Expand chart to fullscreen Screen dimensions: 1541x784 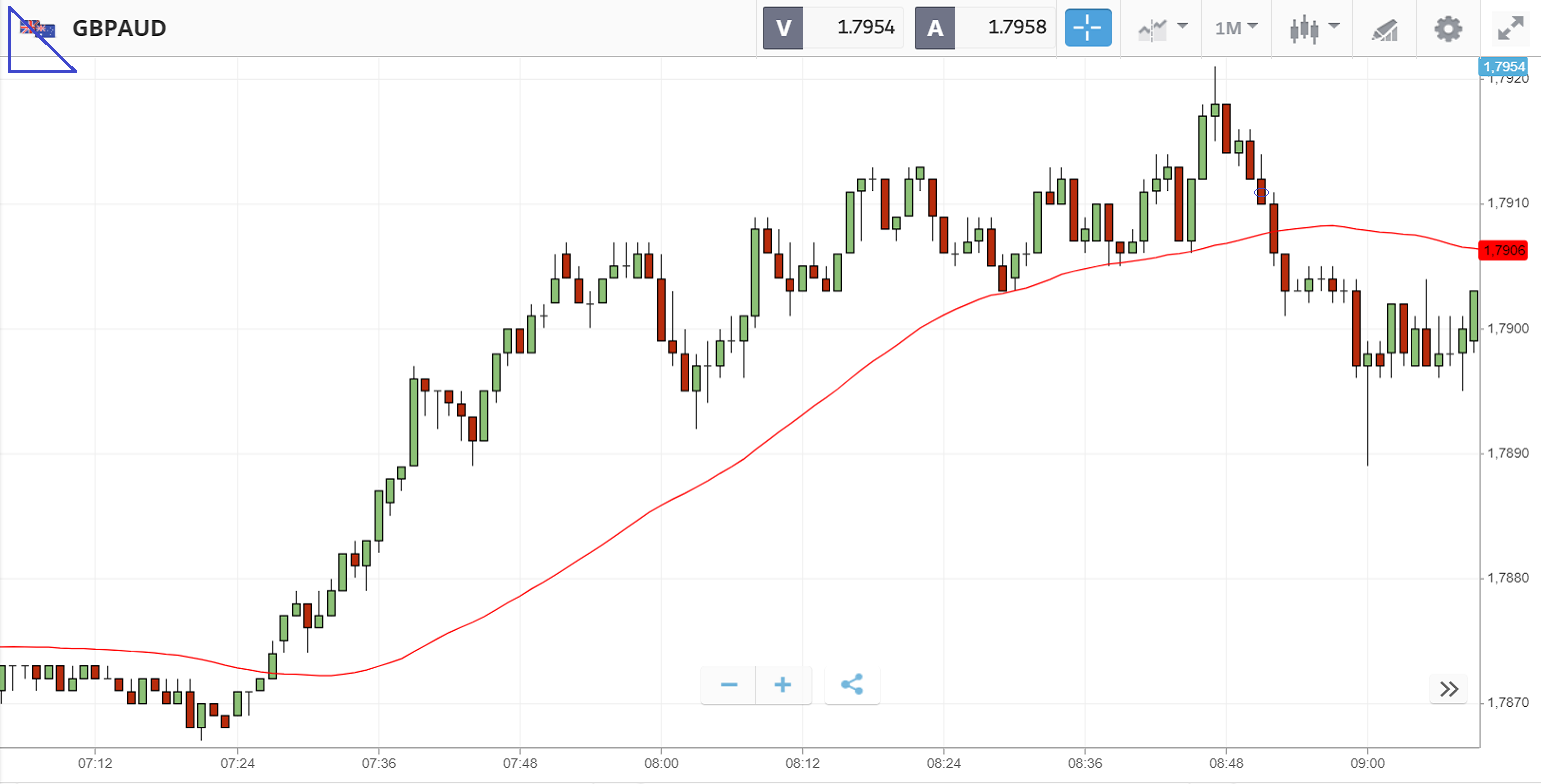(1510, 28)
